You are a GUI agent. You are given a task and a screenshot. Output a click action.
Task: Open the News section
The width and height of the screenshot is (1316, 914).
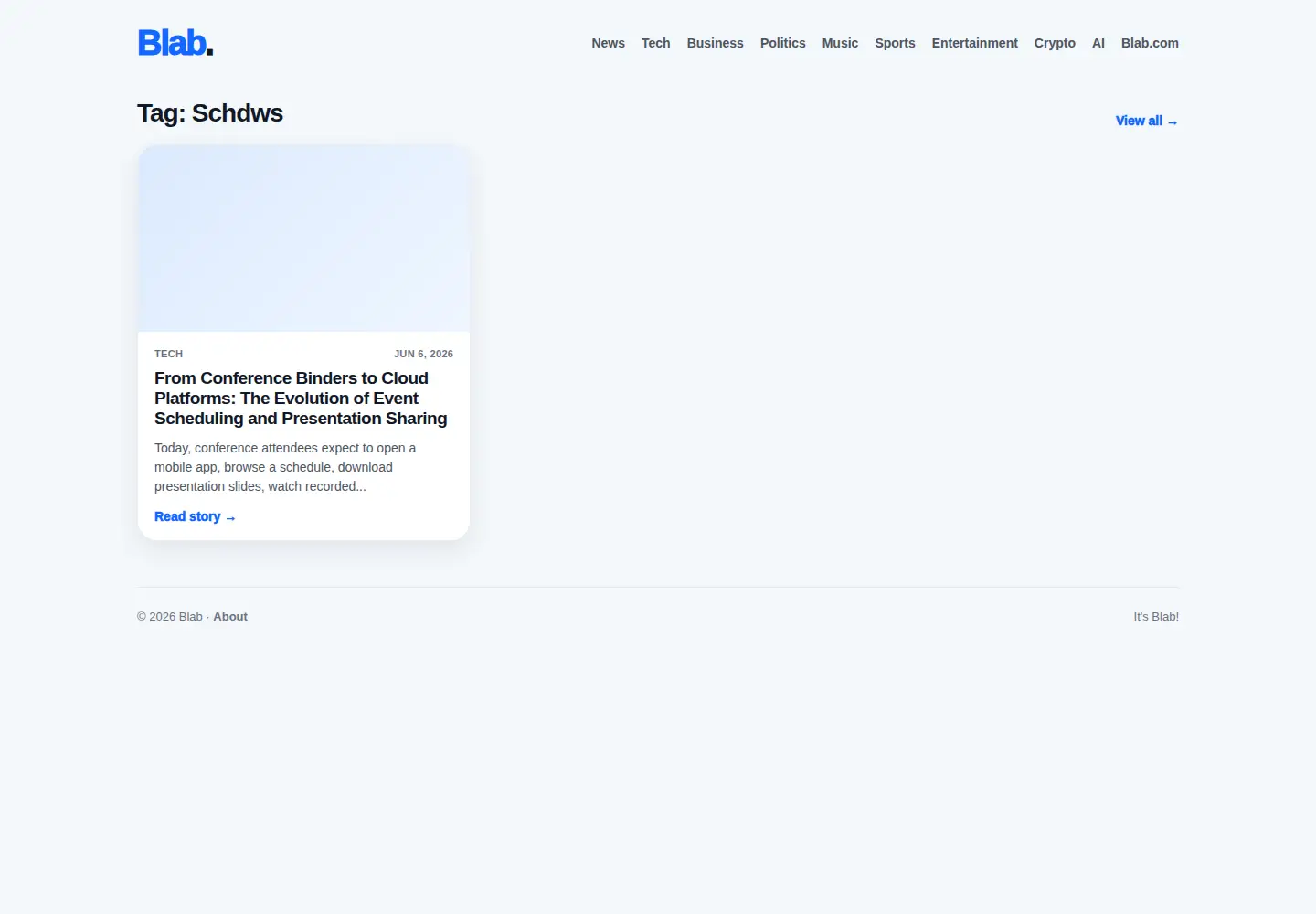pos(608,43)
